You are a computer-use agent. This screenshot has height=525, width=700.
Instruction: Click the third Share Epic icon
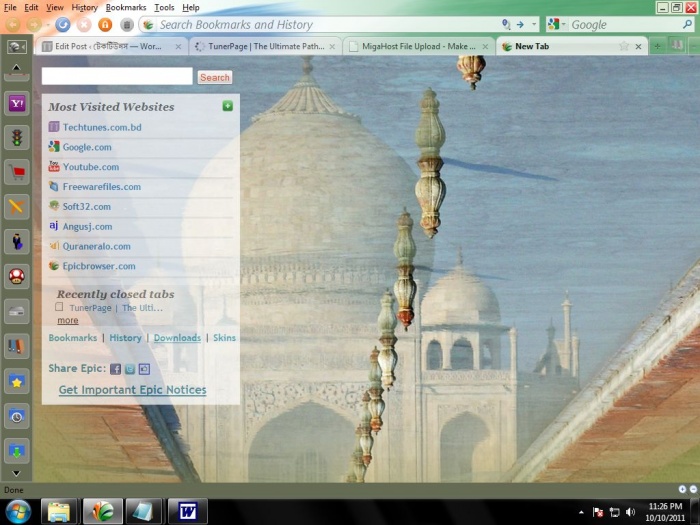tap(144, 369)
